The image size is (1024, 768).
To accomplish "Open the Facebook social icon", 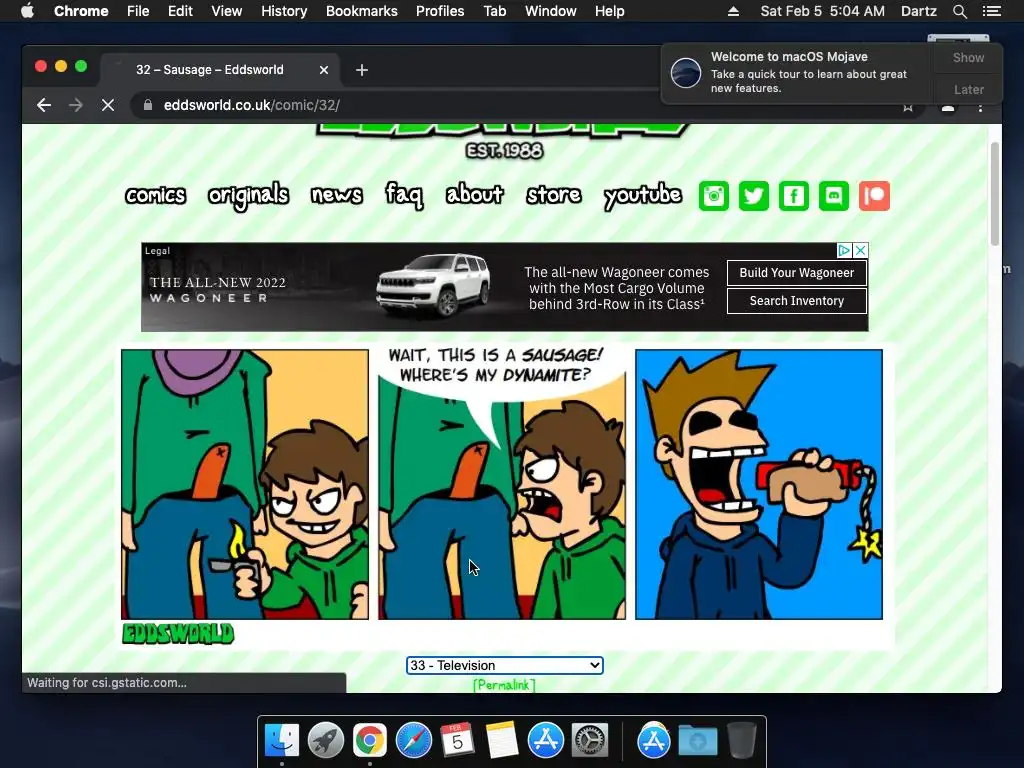I will (x=793, y=196).
